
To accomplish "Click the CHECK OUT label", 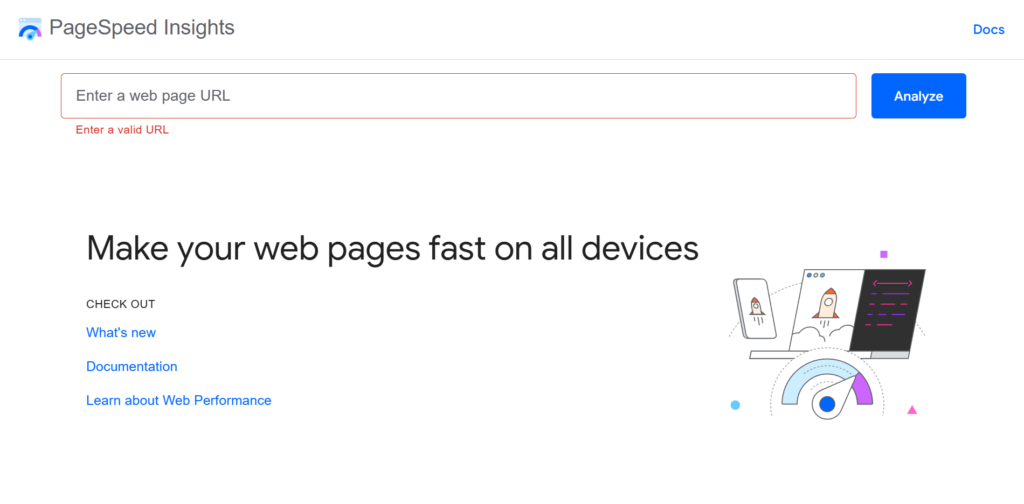I will pyautogui.click(x=121, y=304).
